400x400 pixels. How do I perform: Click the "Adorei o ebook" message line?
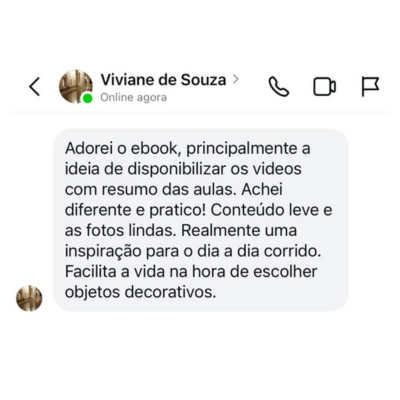click(187, 149)
